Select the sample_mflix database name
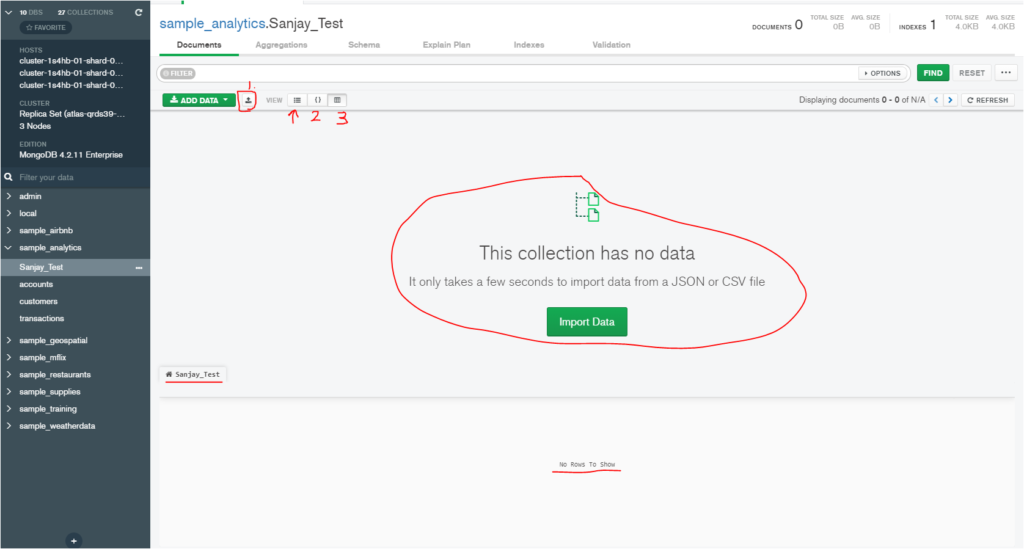 pyautogui.click(x=42, y=358)
